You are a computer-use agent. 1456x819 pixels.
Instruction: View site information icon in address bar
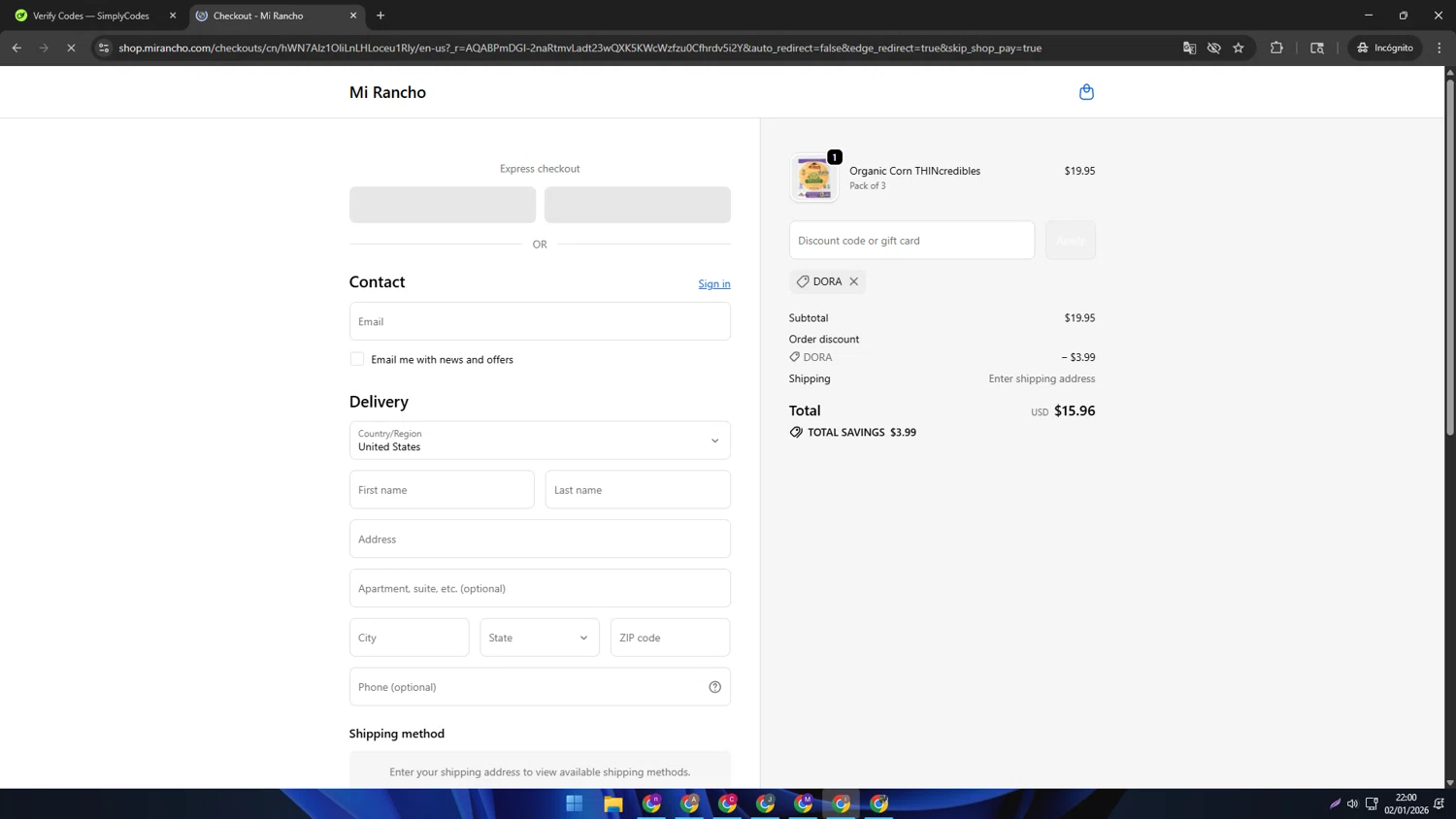click(104, 48)
